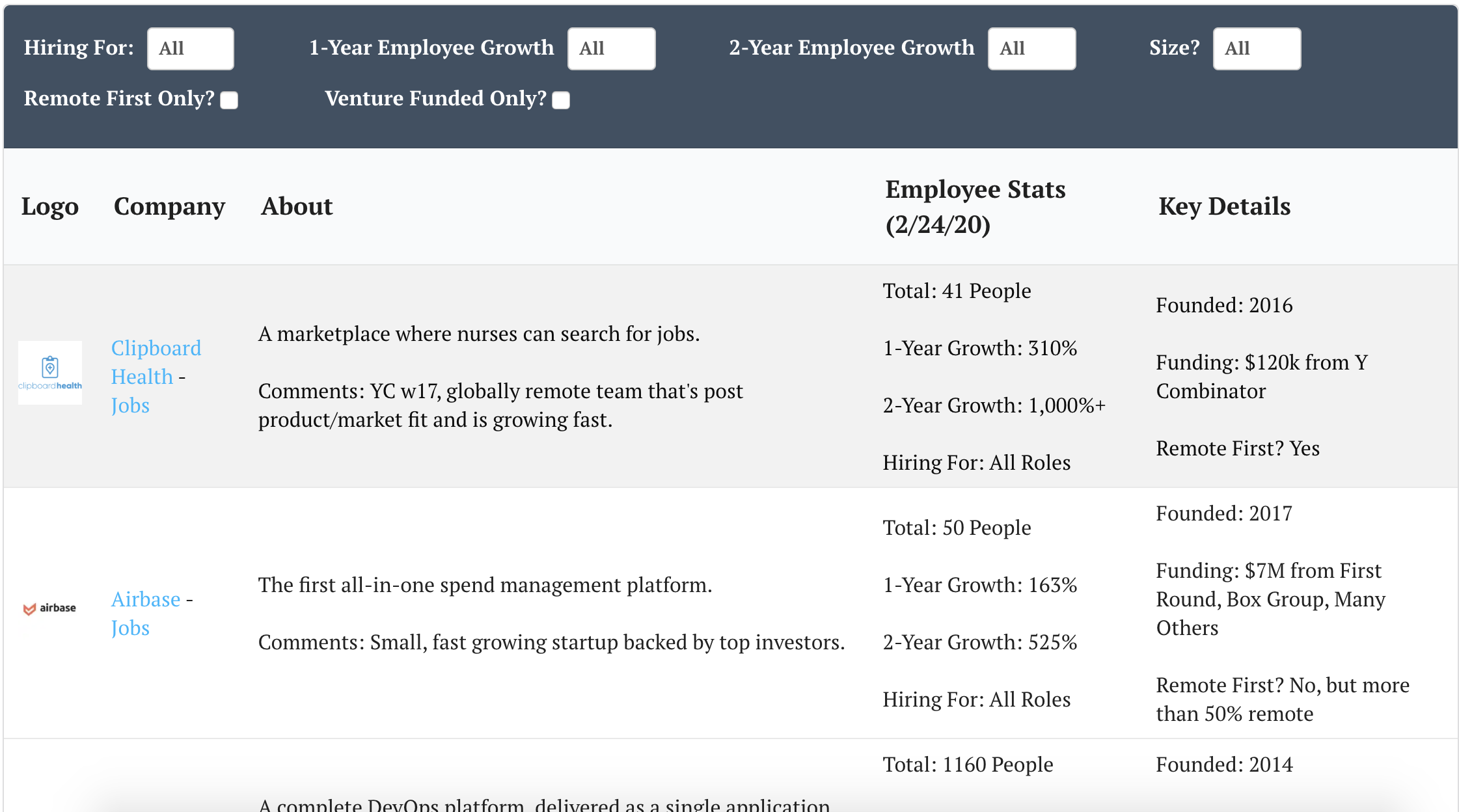Enable the Remote First Only checkbox
Image resolution: width=1459 pixels, height=812 pixels.
click(x=229, y=100)
